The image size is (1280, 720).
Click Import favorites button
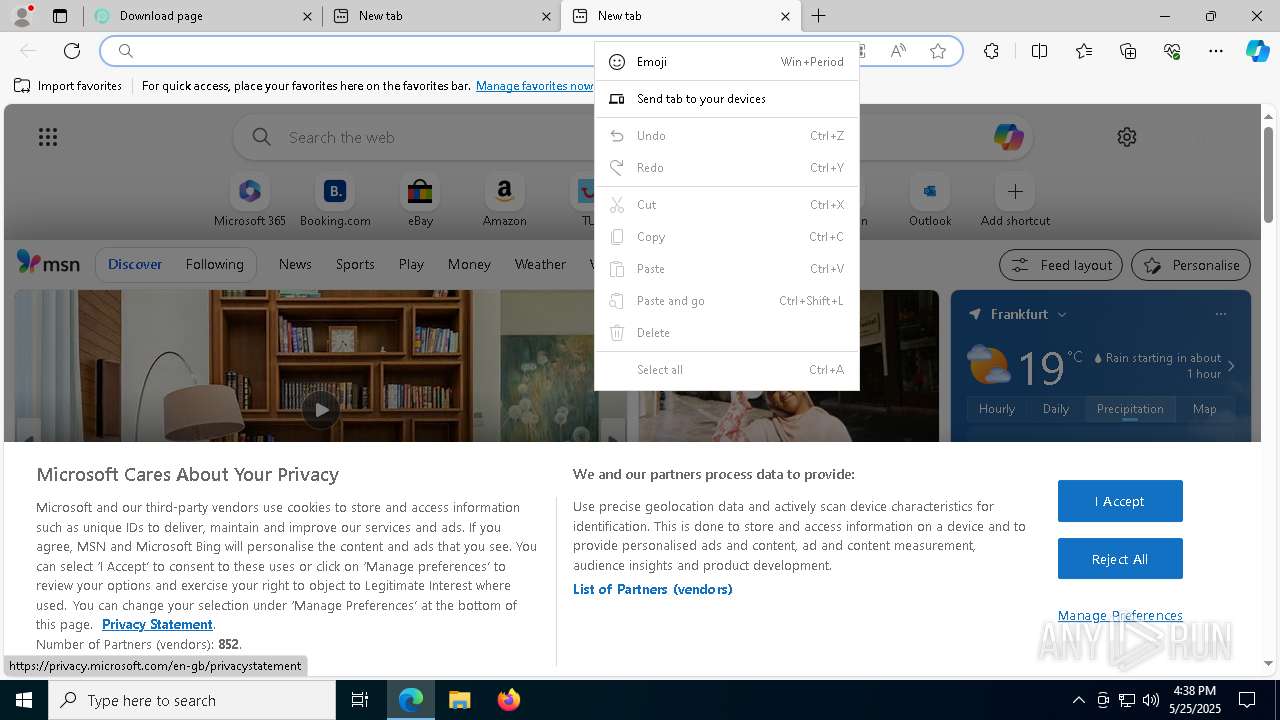click(68, 86)
